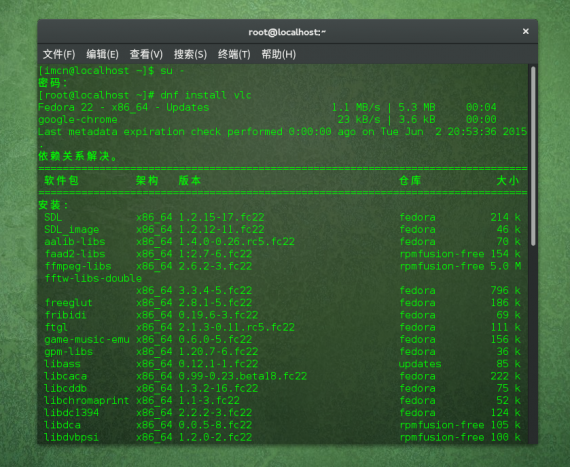Click the root@localhost:~ window title
The height and width of the screenshot is (467, 570).
(x=287, y=32)
